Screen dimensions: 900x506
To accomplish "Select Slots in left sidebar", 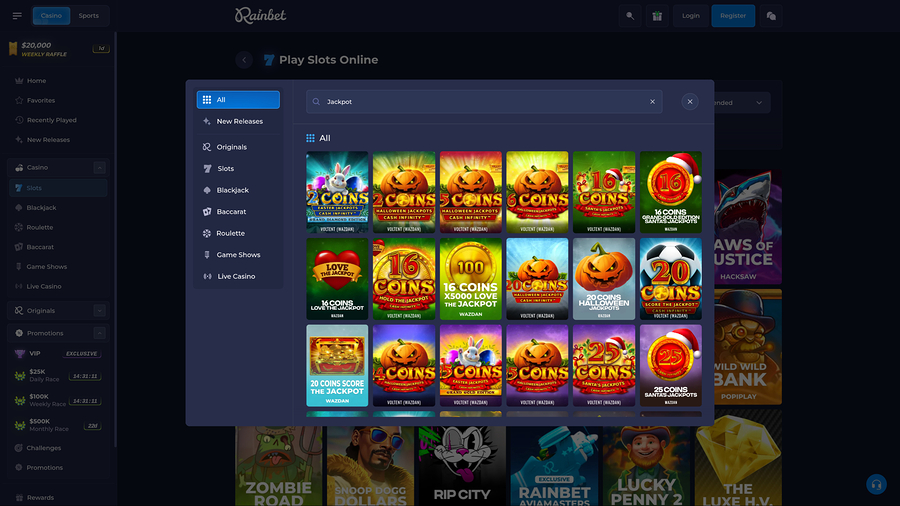I will pyautogui.click(x=58, y=188).
